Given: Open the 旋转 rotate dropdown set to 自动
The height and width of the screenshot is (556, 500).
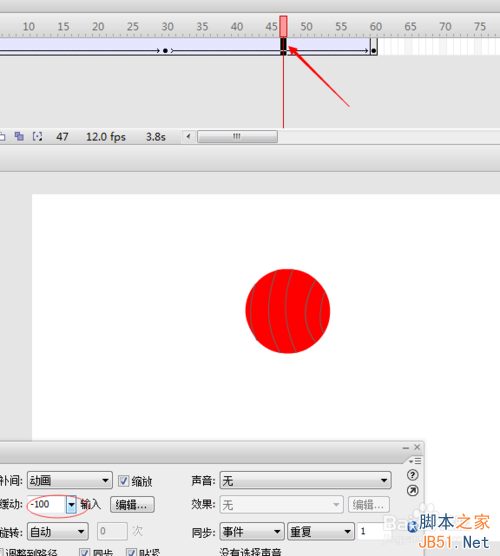Looking at the screenshot, I should (58, 532).
